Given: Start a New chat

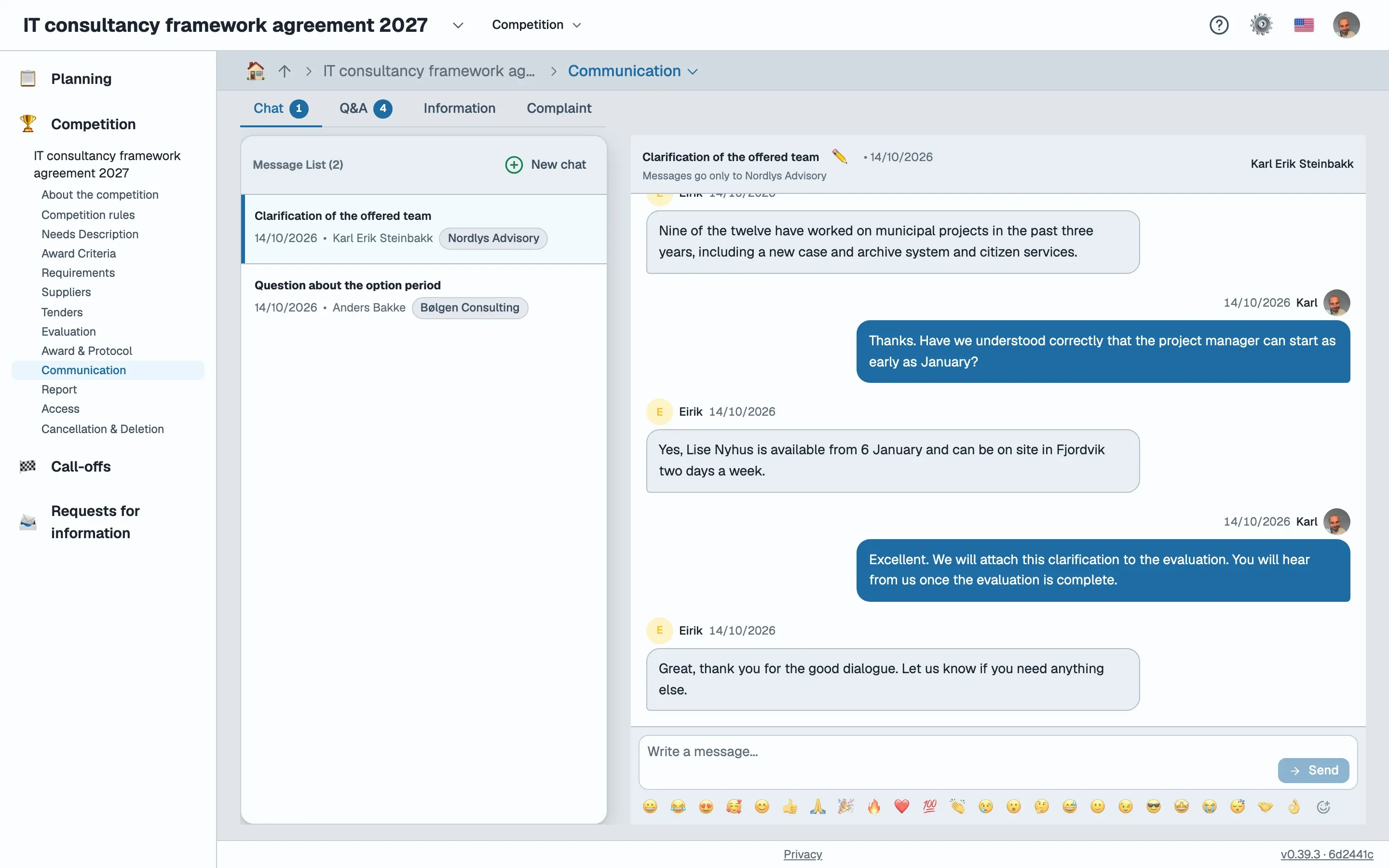Looking at the screenshot, I should click(x=545, y=164).
